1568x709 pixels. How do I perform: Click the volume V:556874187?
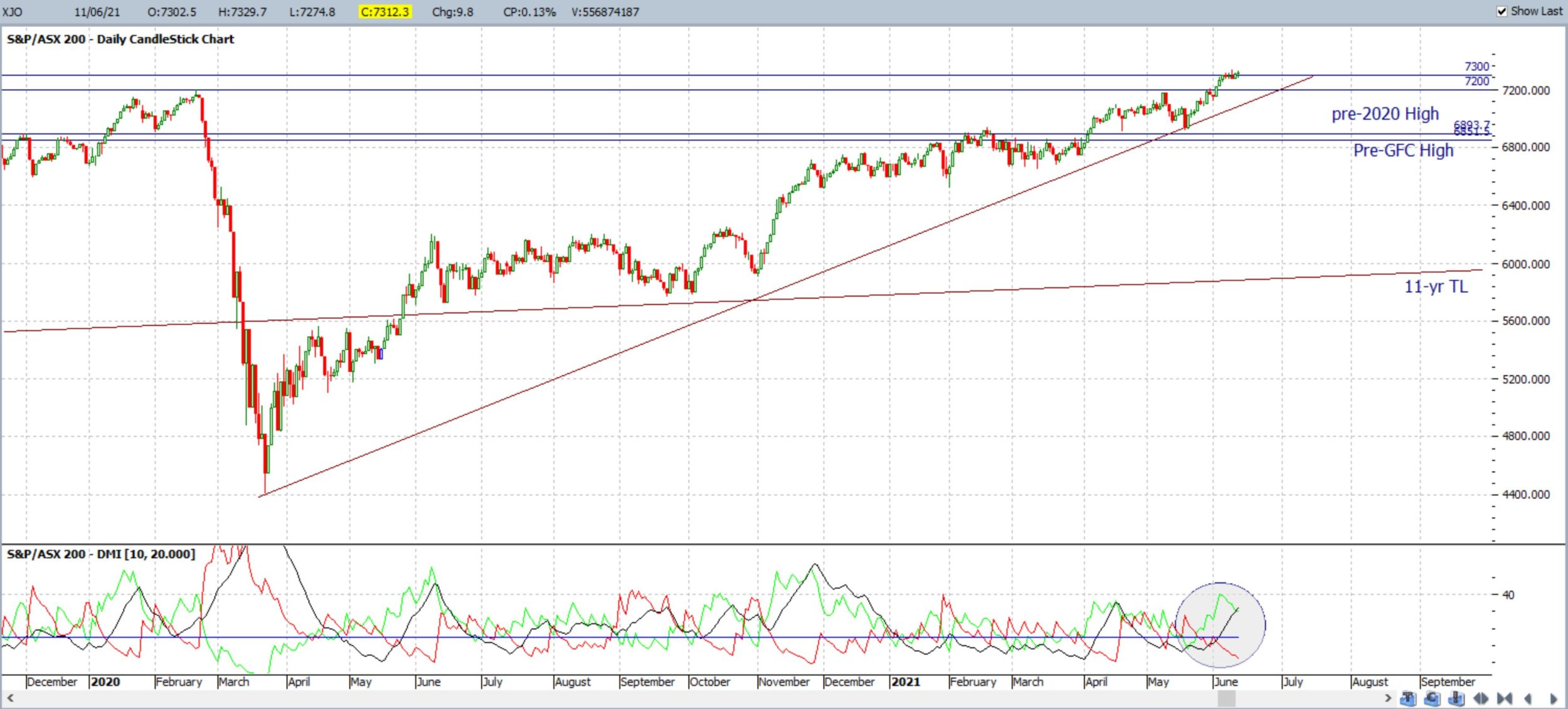(605, 12)
